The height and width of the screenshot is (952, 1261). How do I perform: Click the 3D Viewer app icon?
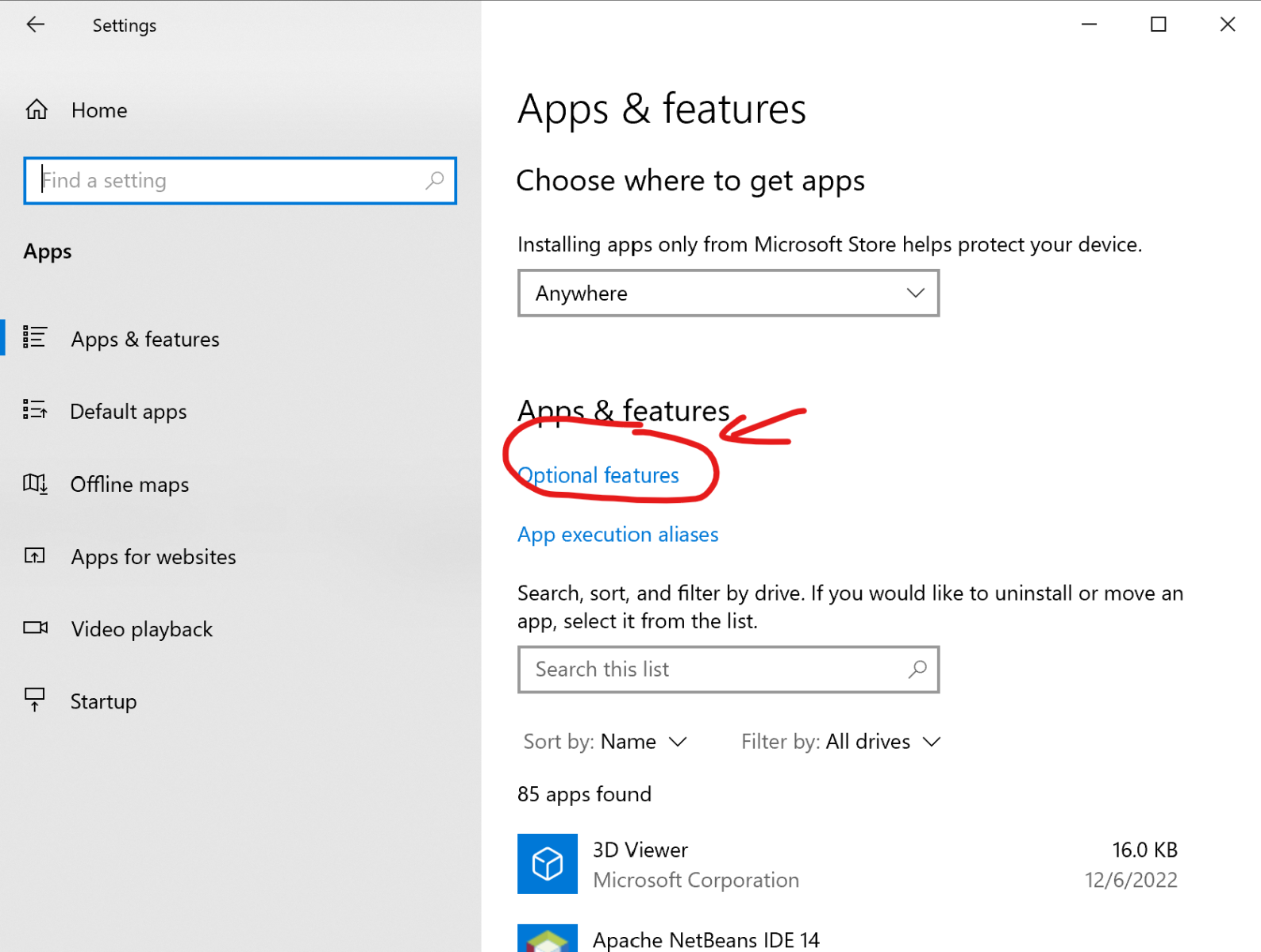(x=547, y=864)
